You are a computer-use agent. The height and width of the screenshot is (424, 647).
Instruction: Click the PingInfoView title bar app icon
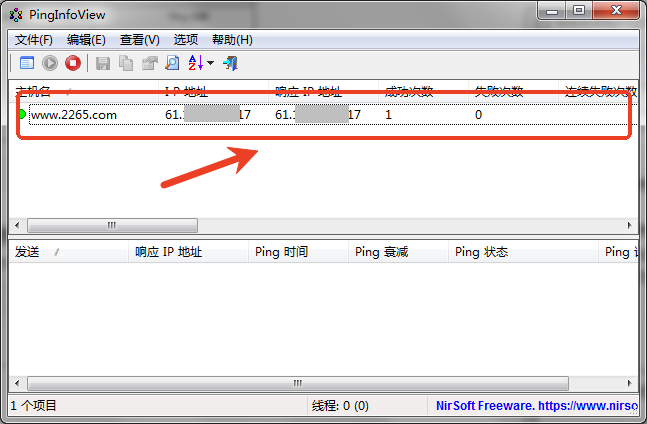(x=16, y=15)
